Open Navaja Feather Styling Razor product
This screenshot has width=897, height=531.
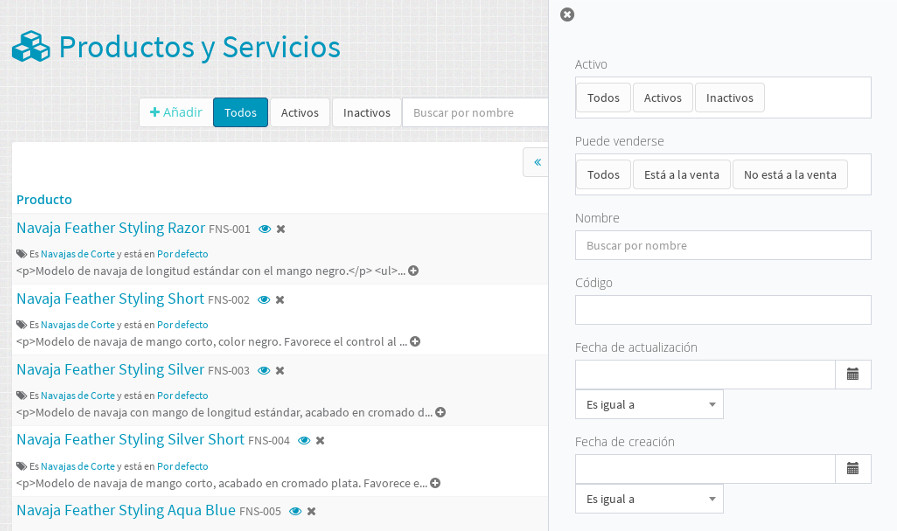point(110,228)
